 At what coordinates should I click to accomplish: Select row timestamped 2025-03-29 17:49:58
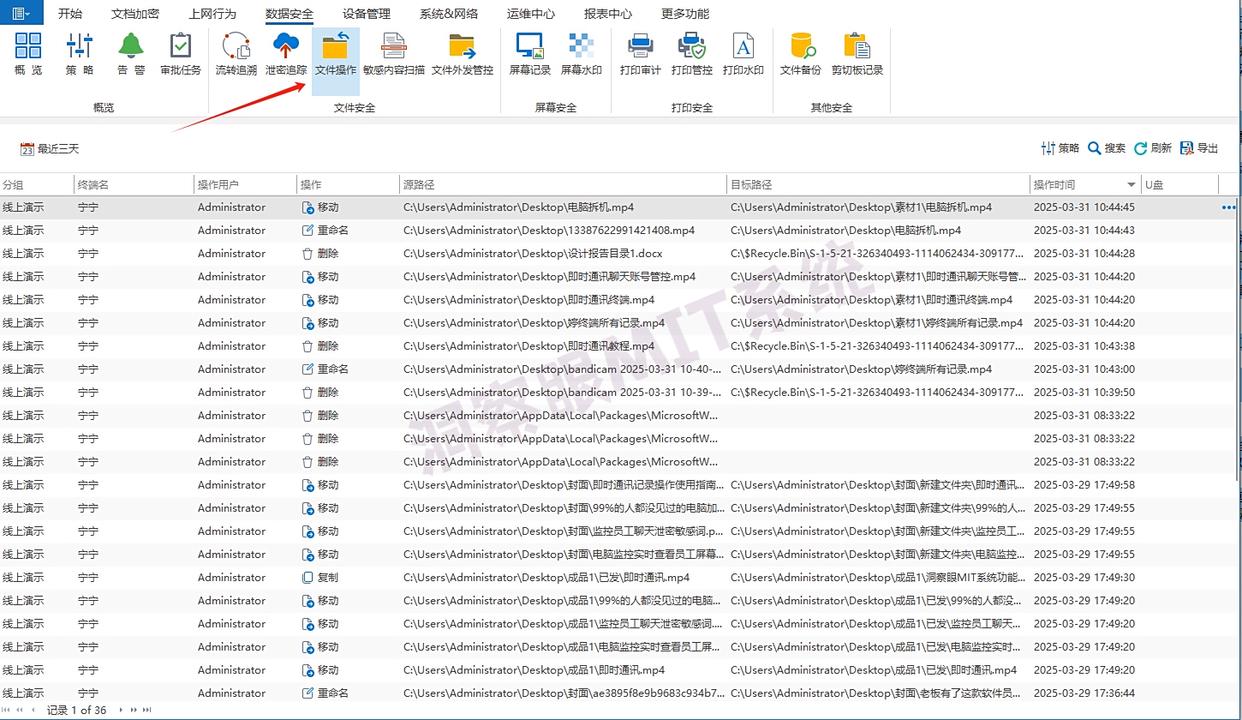point(620,485)
